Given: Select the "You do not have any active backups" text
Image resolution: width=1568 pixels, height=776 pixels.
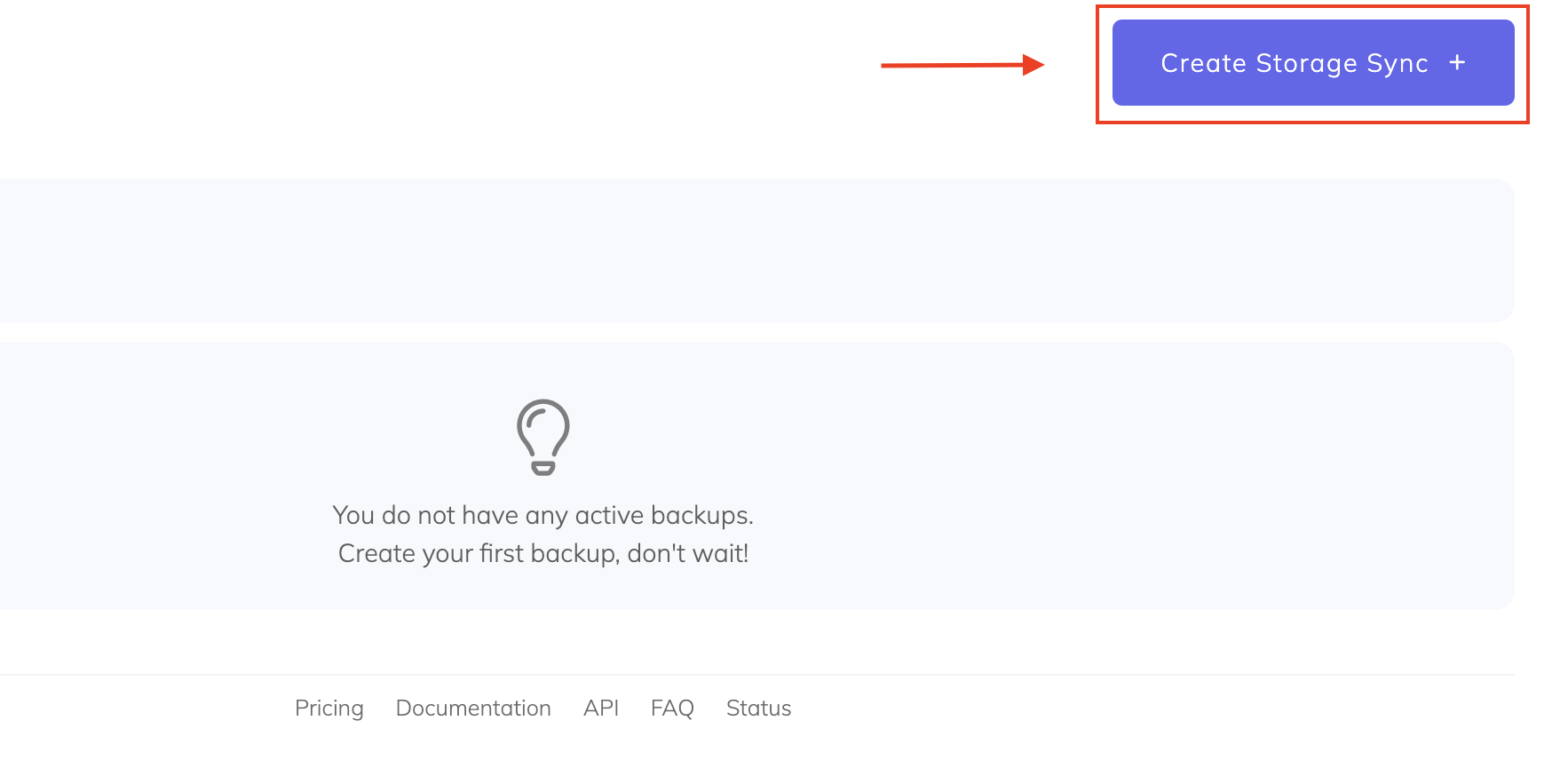Looking at the screenshot, I should coord(542,515).
